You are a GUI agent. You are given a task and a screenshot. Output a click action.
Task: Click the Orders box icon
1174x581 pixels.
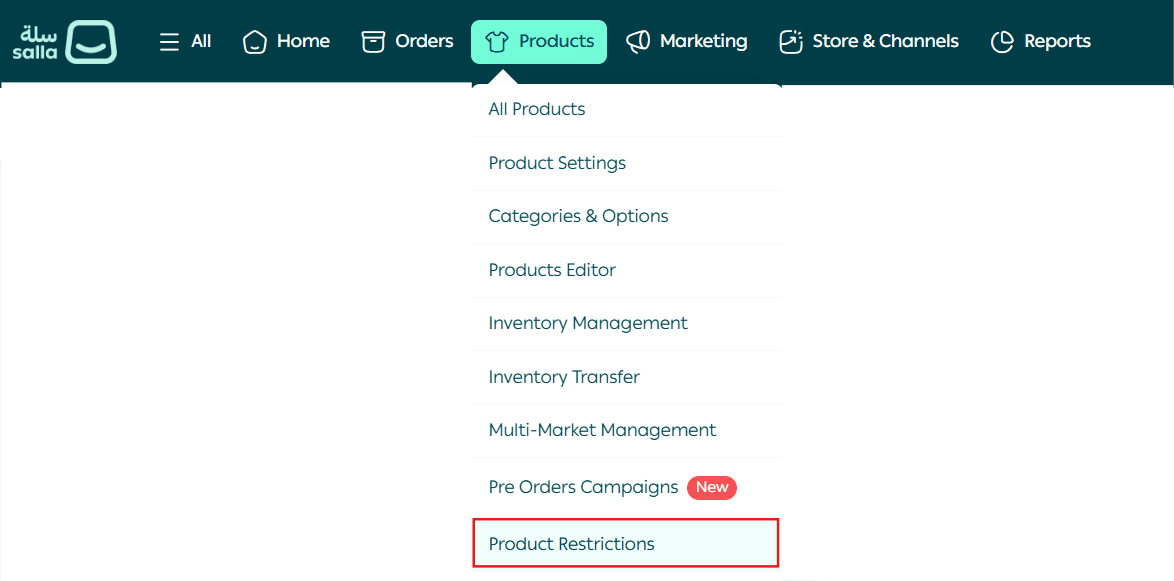pos(373,42)
